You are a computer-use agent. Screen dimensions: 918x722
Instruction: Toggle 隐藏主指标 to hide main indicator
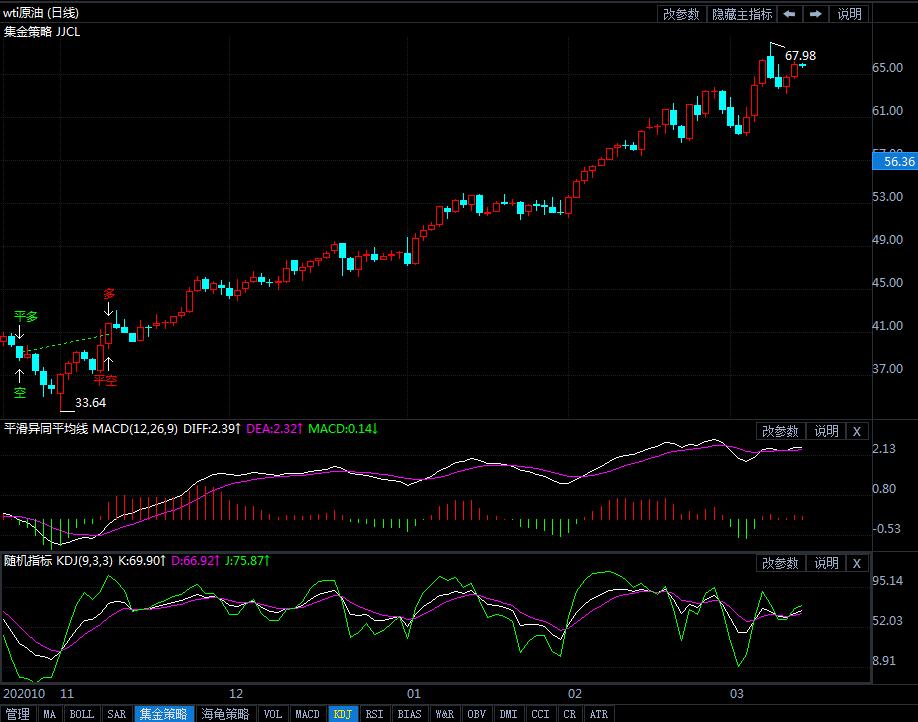tap(741, 14)
